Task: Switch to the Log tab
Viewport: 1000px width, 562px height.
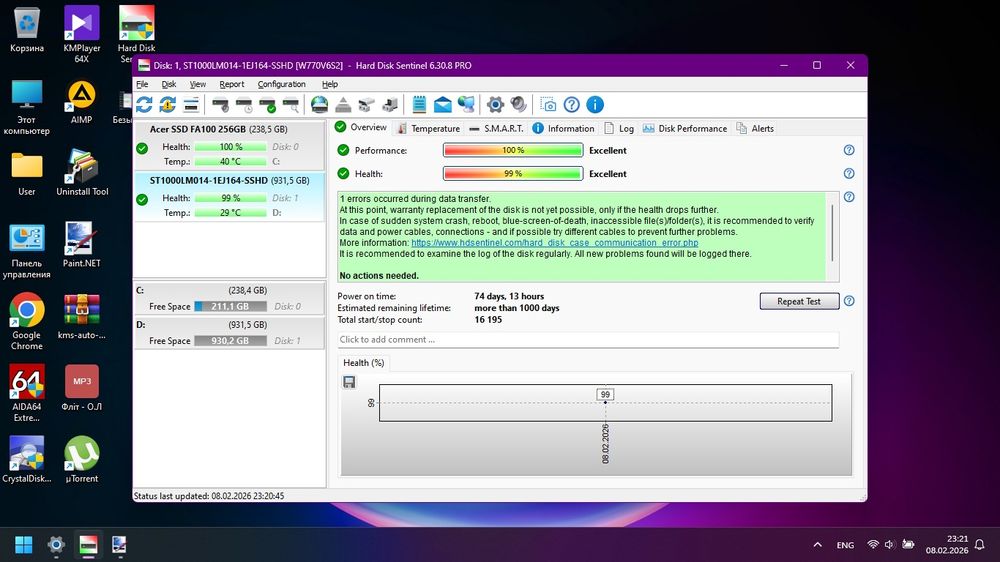Action: 619,128
